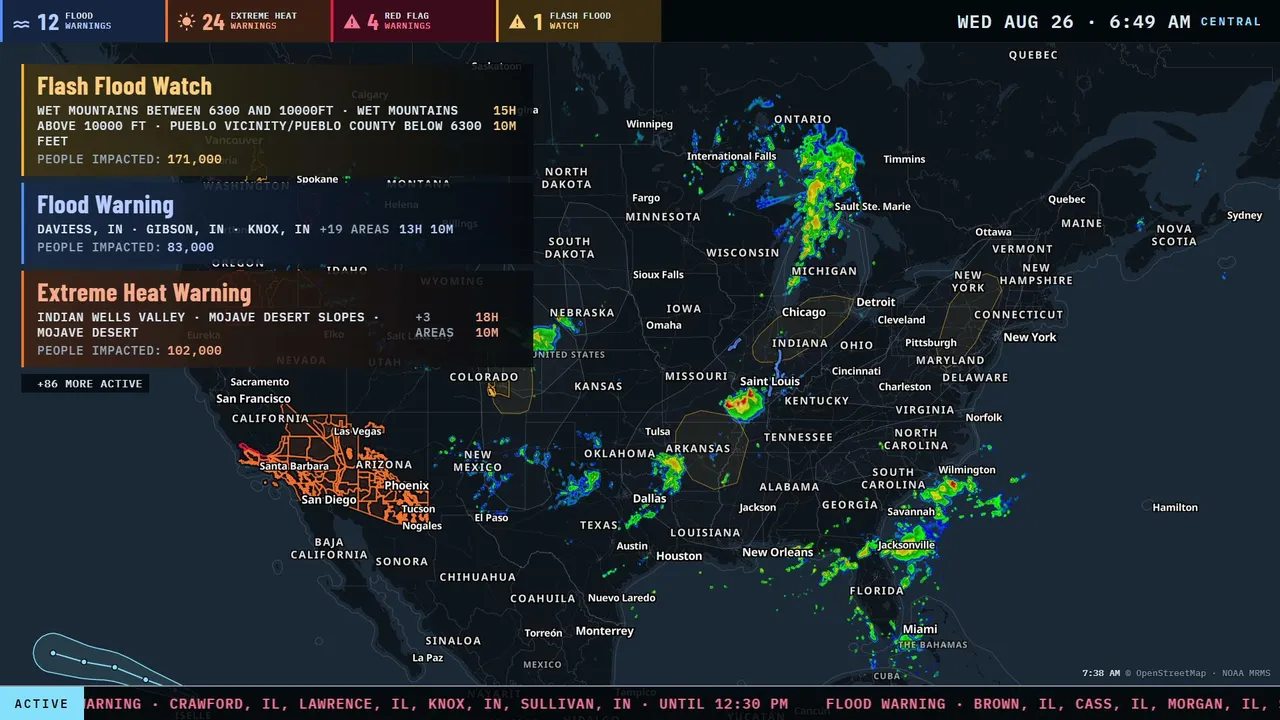Expand +19 Areas on the Flood Warning card
1280x720 pixels.
pyautogui.click(x=354, y=230)
